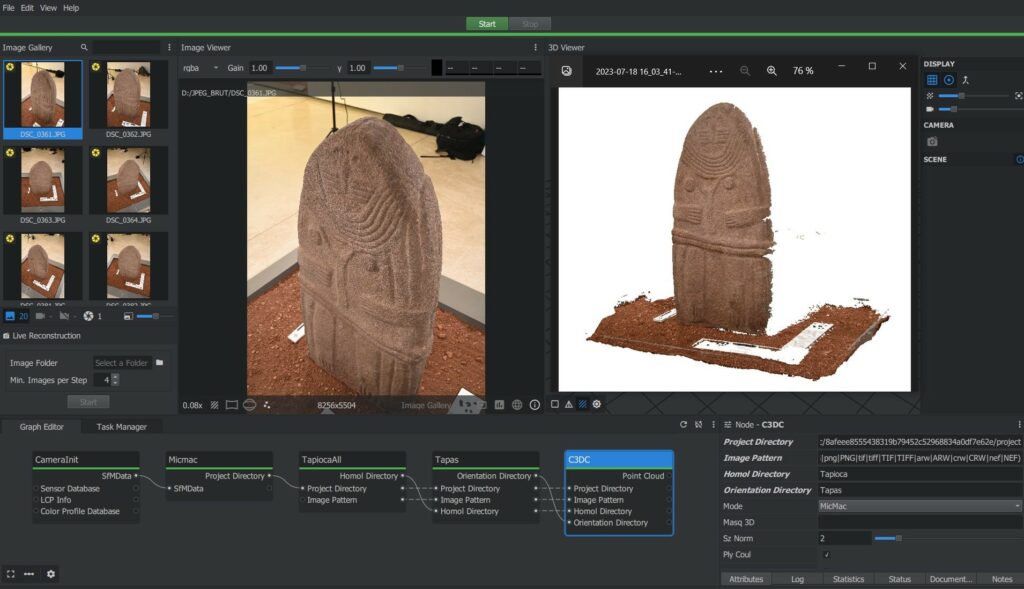Switch to the Task Manager tab
This screenshot has height=589, width=1024.
coord(121,427)
